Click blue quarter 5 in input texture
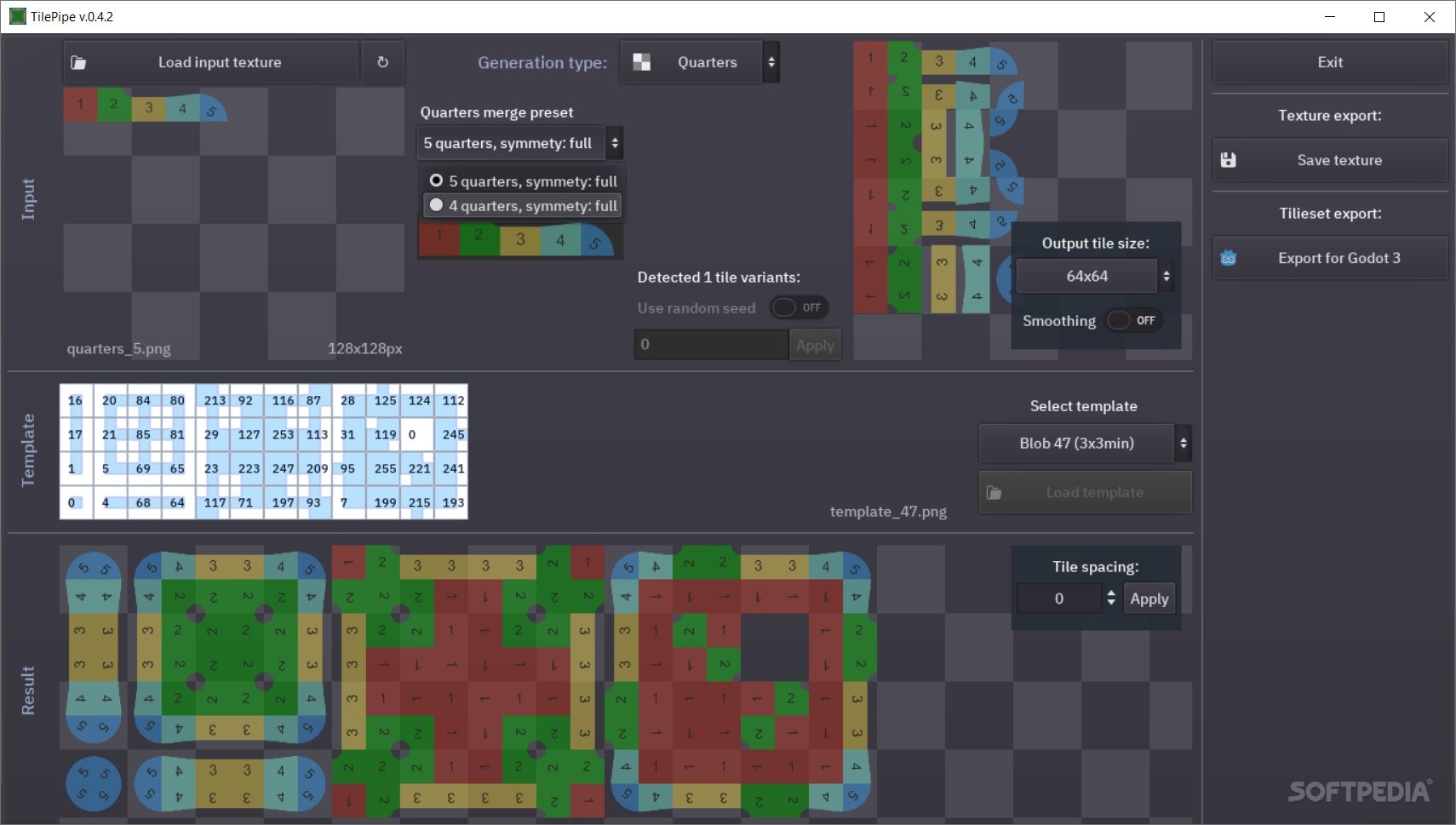This screenshot has height=825, width=1456. click(212, 109)
